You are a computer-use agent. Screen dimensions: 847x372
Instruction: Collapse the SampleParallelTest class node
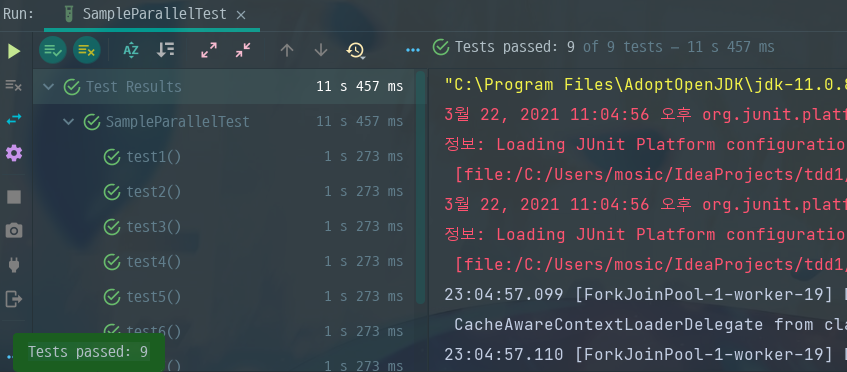pos(69,121)
